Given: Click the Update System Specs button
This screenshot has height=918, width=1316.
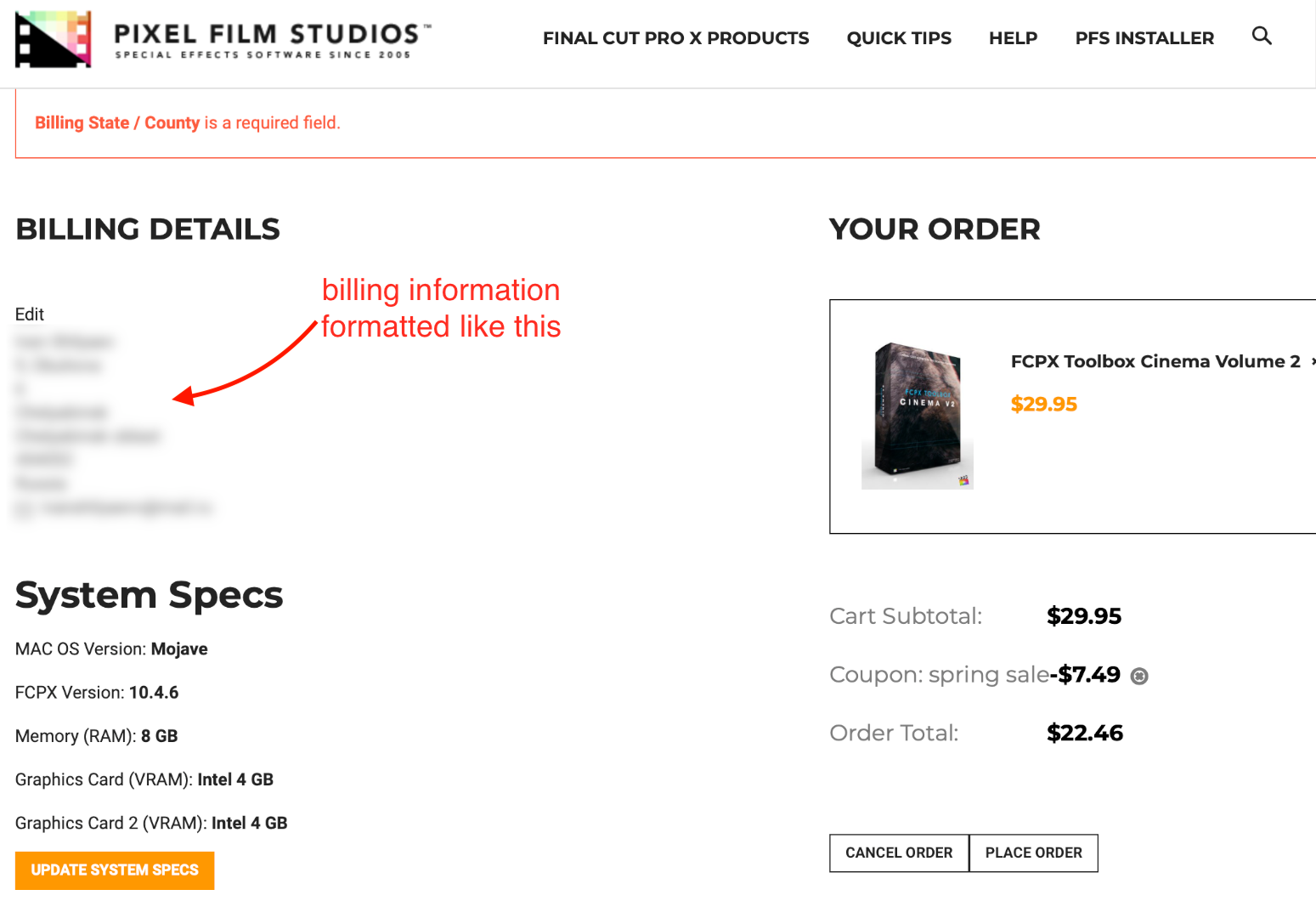Looking at the screenshot, I should 115,870.
